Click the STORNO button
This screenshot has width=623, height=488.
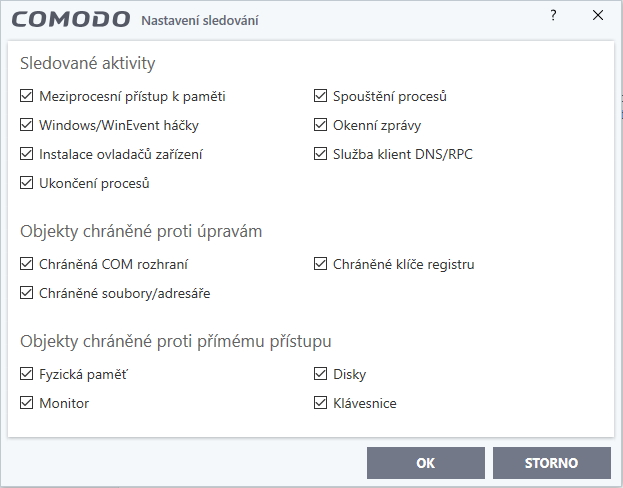pyautogui.click(x=551, y=463)
